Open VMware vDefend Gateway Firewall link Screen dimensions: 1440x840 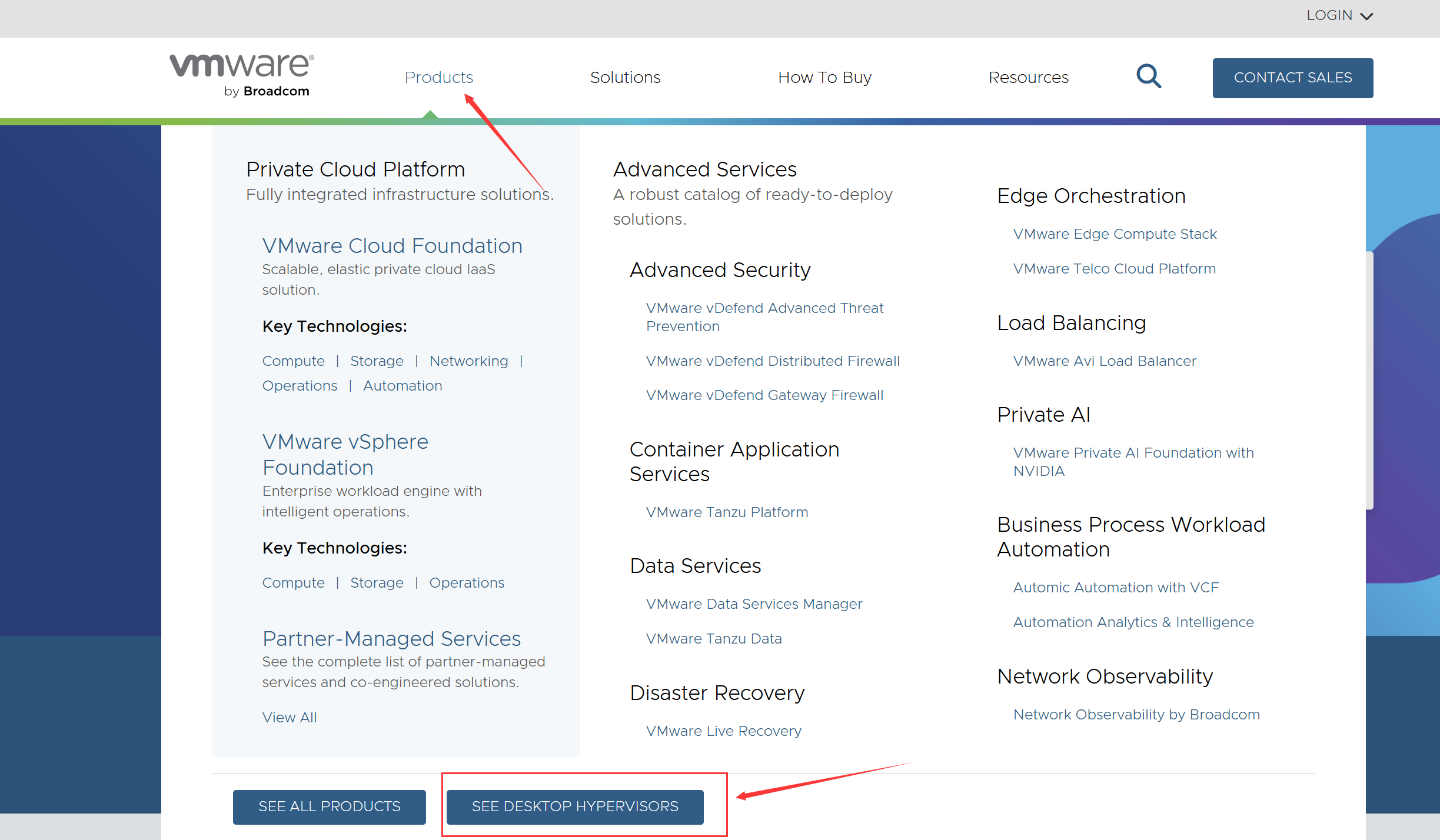click(x=764, y=395)
